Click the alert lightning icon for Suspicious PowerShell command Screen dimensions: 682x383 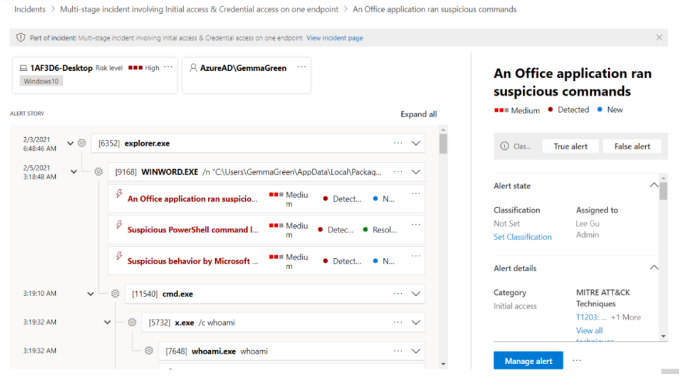pos(119,225)
